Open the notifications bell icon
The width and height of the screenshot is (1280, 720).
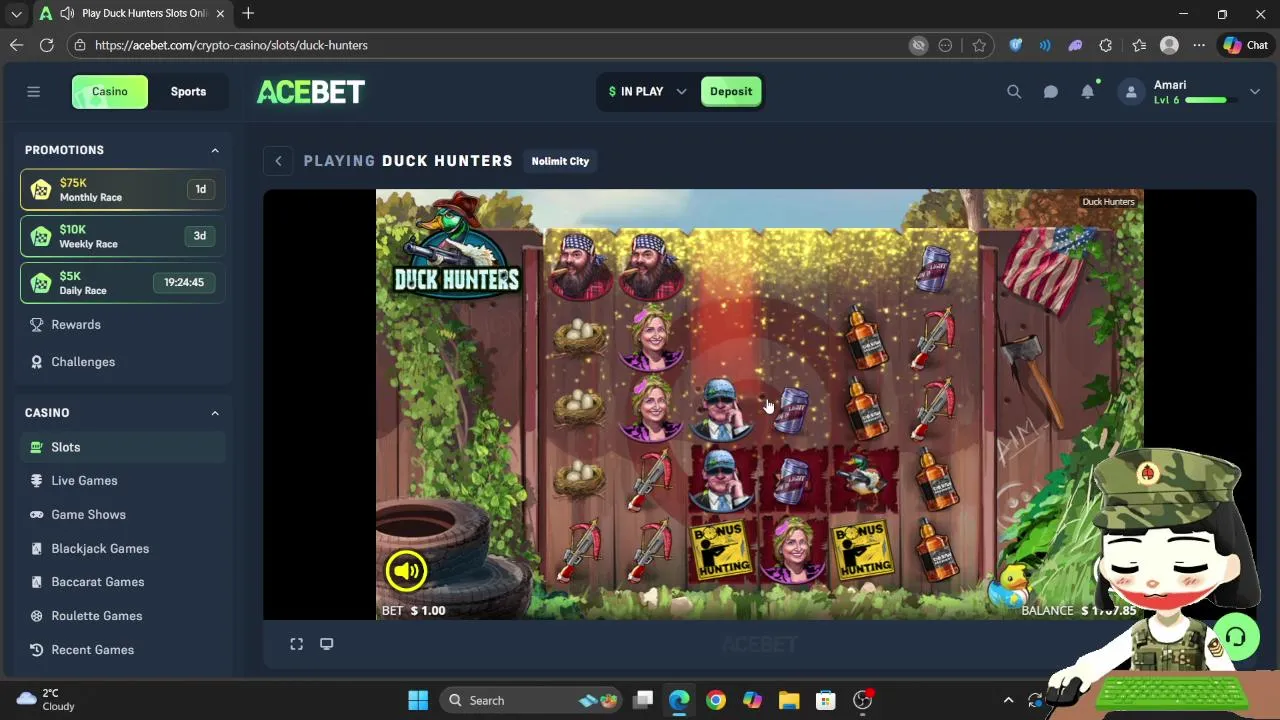point(1088,92)
